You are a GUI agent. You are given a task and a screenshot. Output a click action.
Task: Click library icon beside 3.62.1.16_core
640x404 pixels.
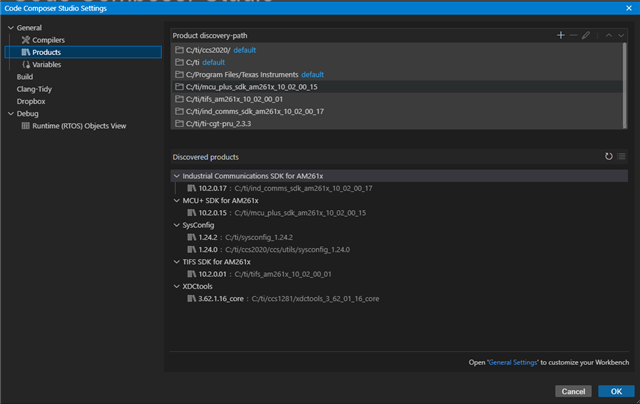coord(191,298)
